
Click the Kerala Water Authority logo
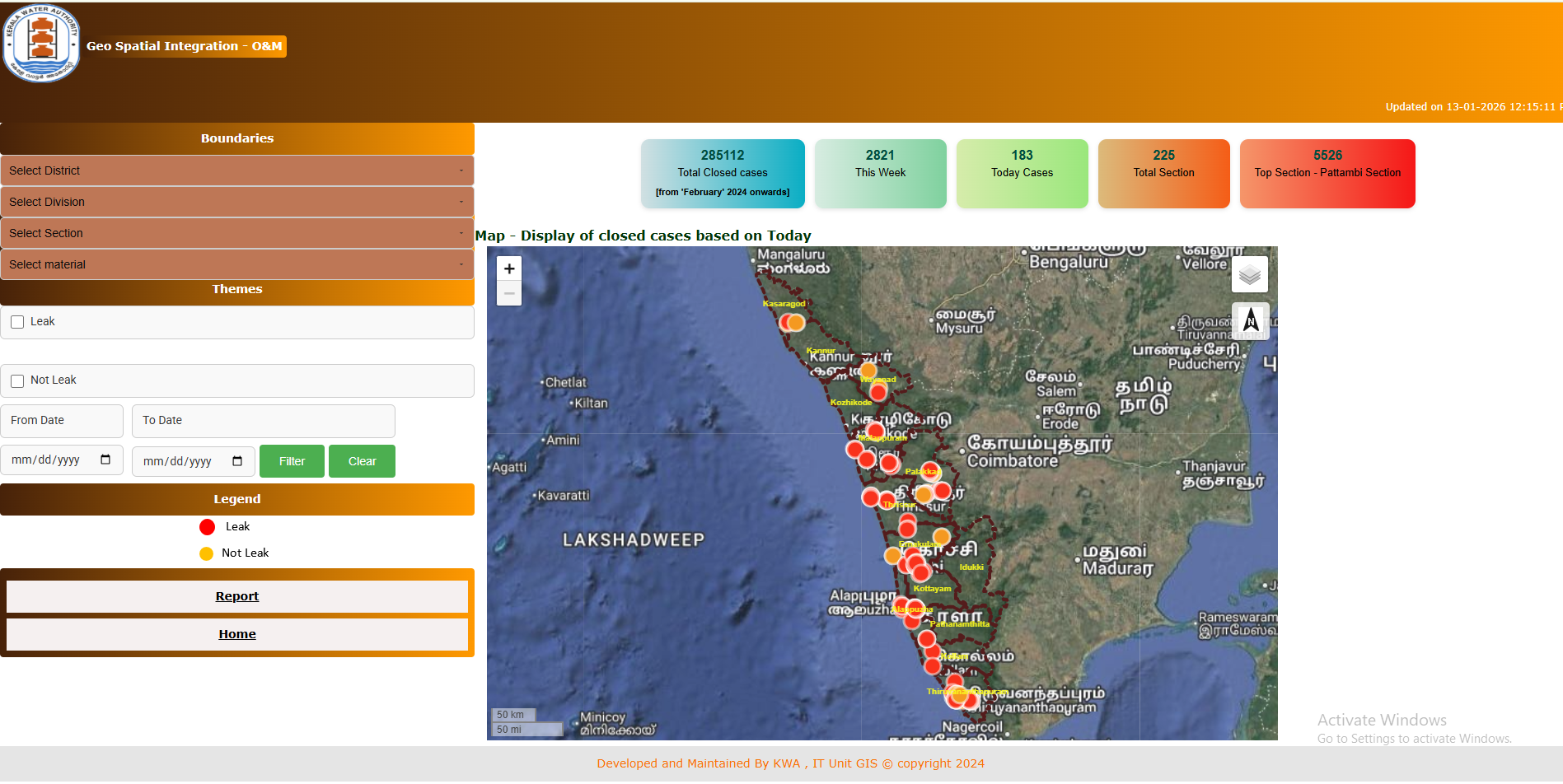pos(41,44)
